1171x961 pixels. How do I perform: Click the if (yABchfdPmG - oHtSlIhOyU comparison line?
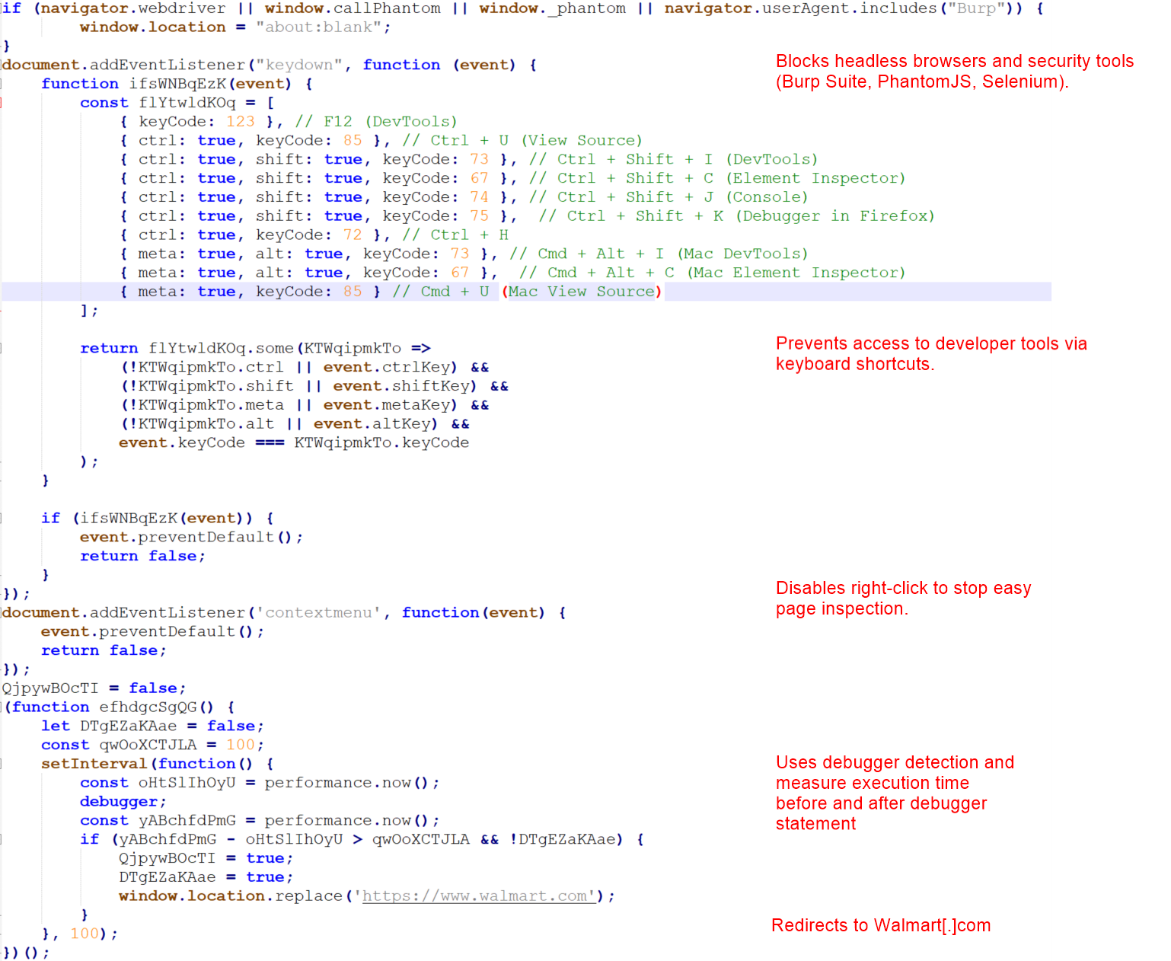[362, 840]
